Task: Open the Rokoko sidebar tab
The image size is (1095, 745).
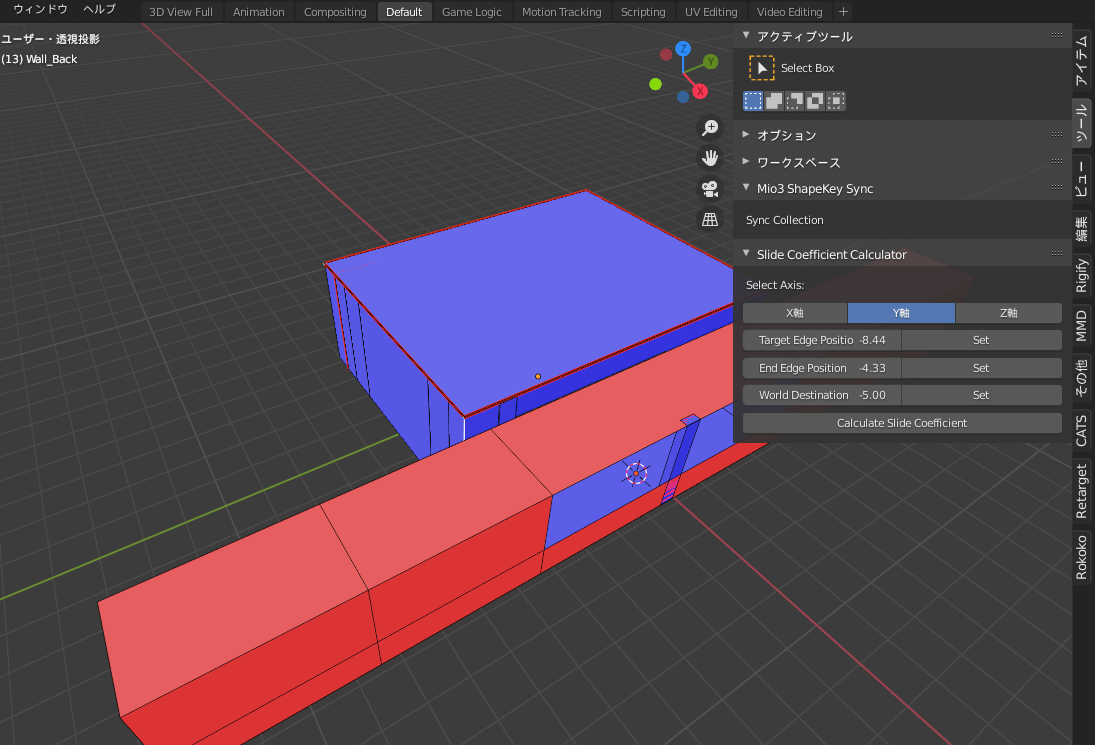Action: (x=1082, y=556)
